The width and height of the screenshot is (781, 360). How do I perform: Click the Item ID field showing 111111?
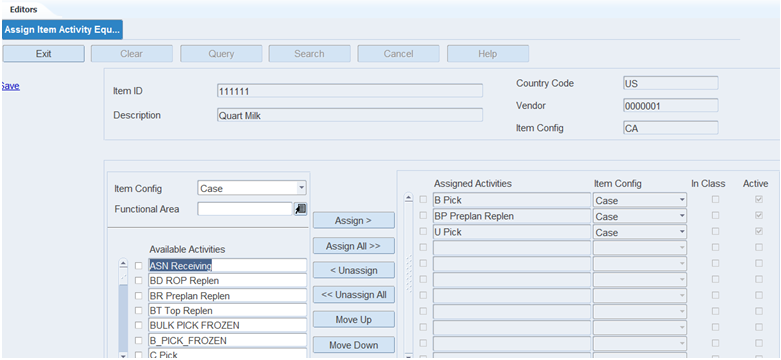(x=350, y=91)
